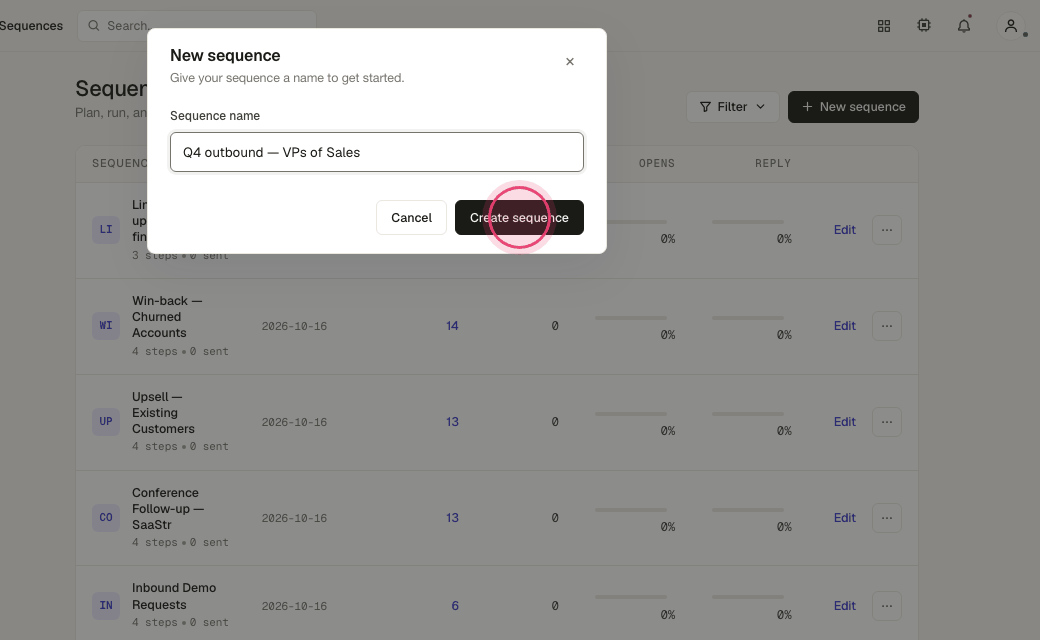The image size is (1040, 640).
Task: Open the apps grid icon
Action: click(x=884, y=26)
